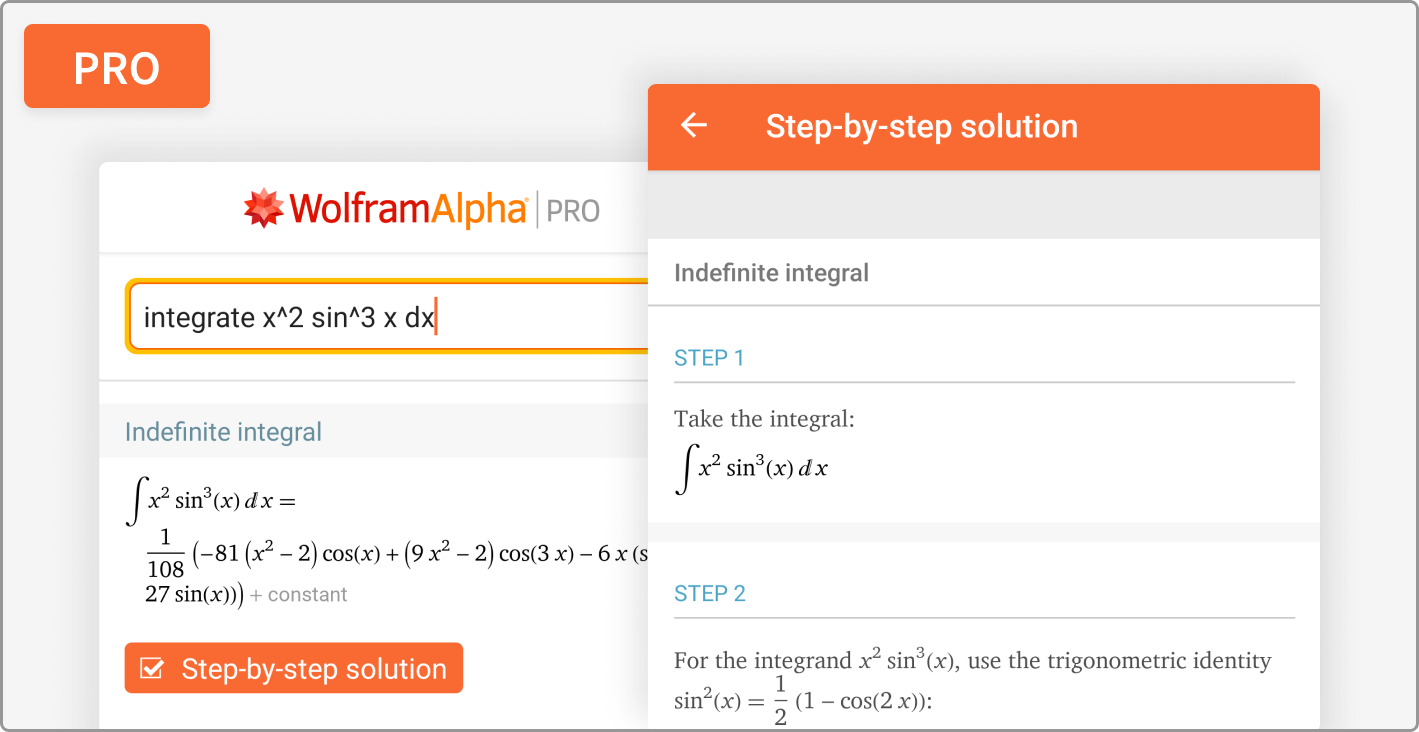Click the red WolframAlpha star logo

tap(264, 208)
